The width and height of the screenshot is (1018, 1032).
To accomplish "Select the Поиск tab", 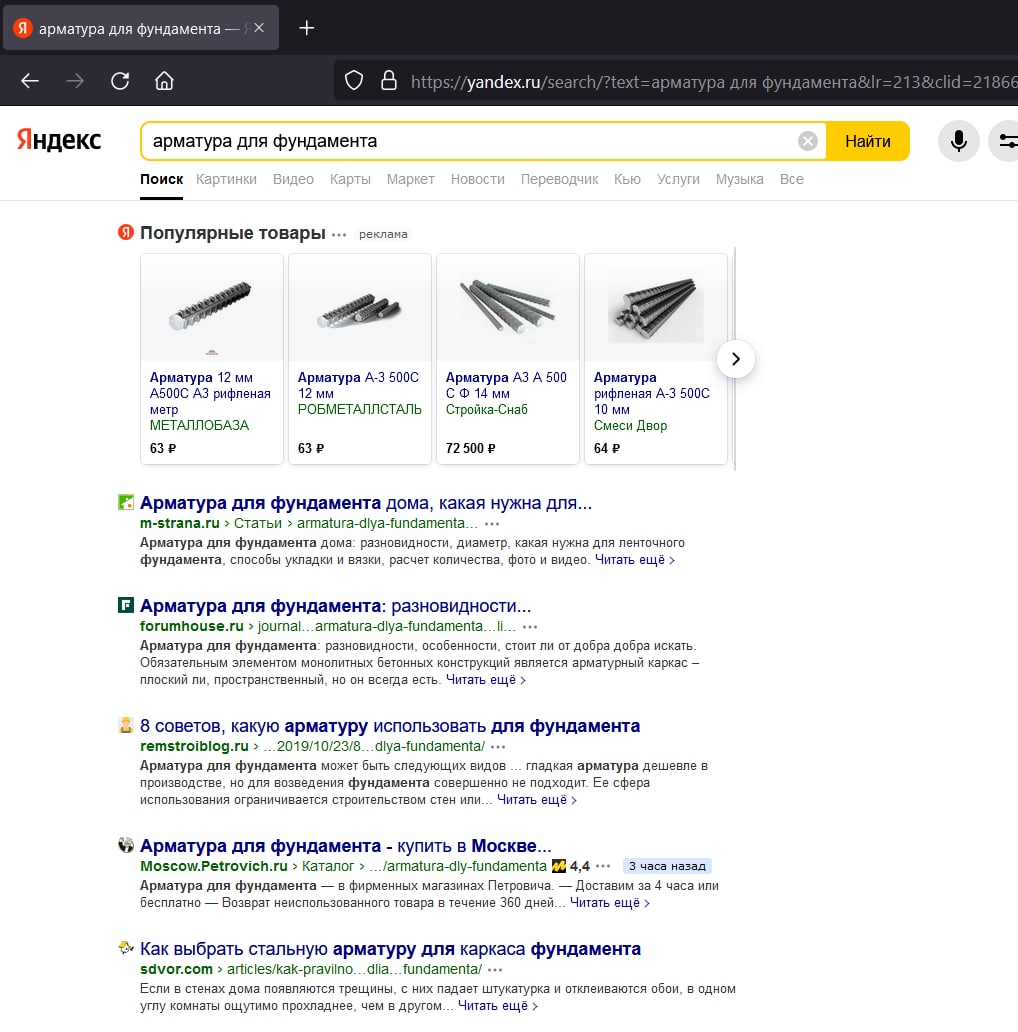I will 161,179.
